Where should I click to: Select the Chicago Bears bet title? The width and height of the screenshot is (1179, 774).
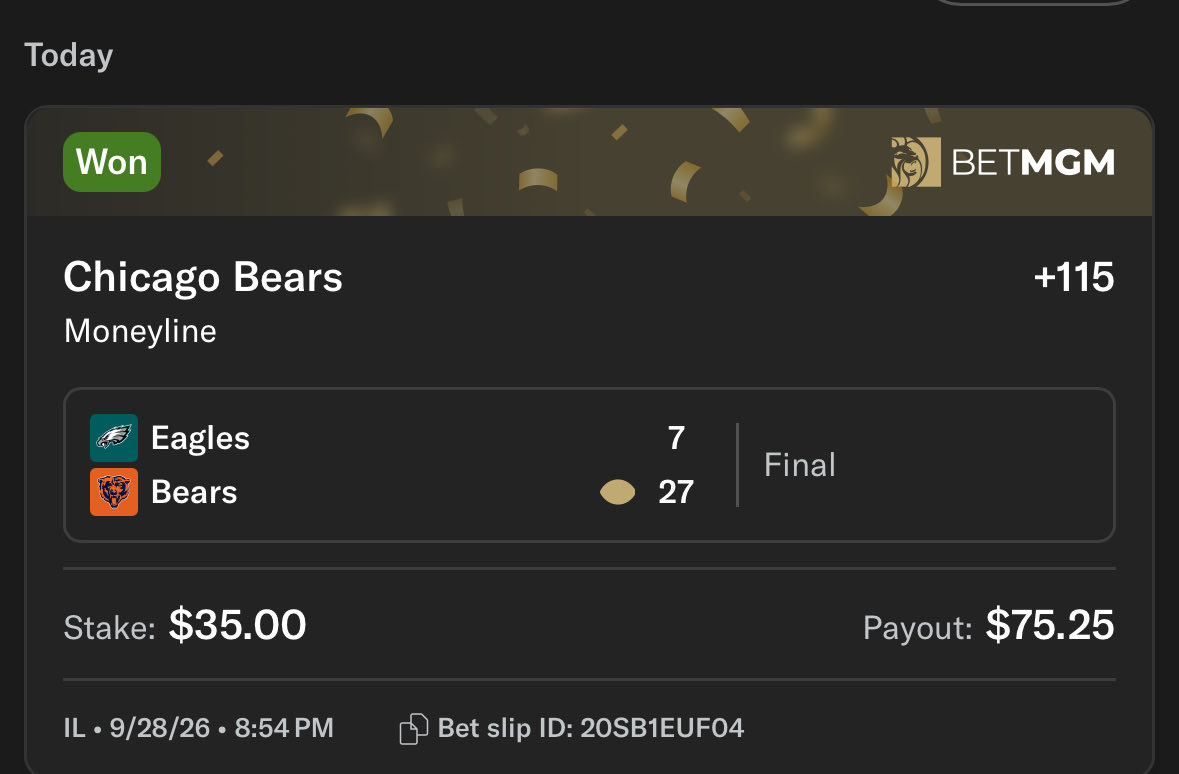point(203,277)
